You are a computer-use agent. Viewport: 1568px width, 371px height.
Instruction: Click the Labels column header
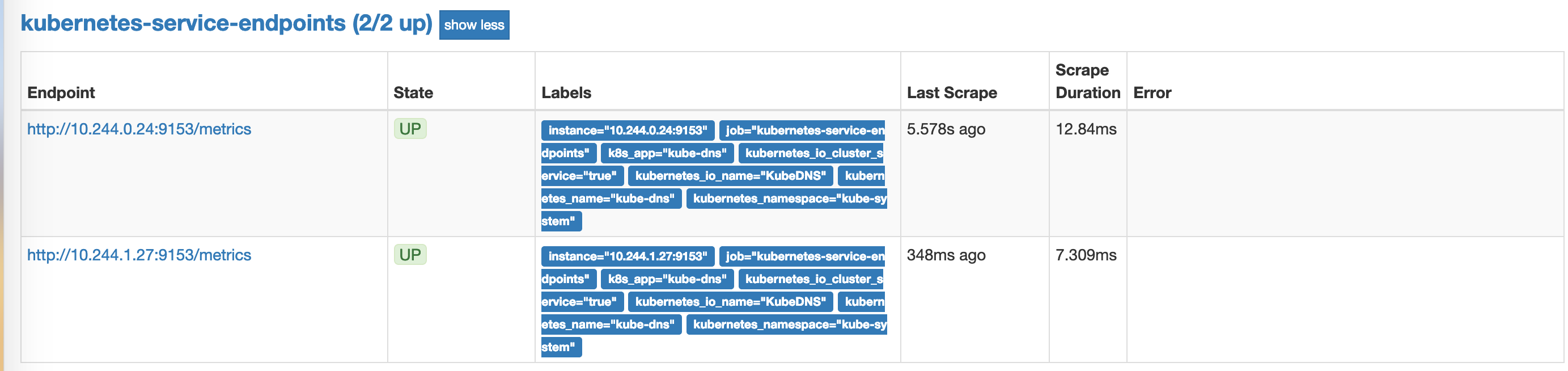click(x=566, y=92)
